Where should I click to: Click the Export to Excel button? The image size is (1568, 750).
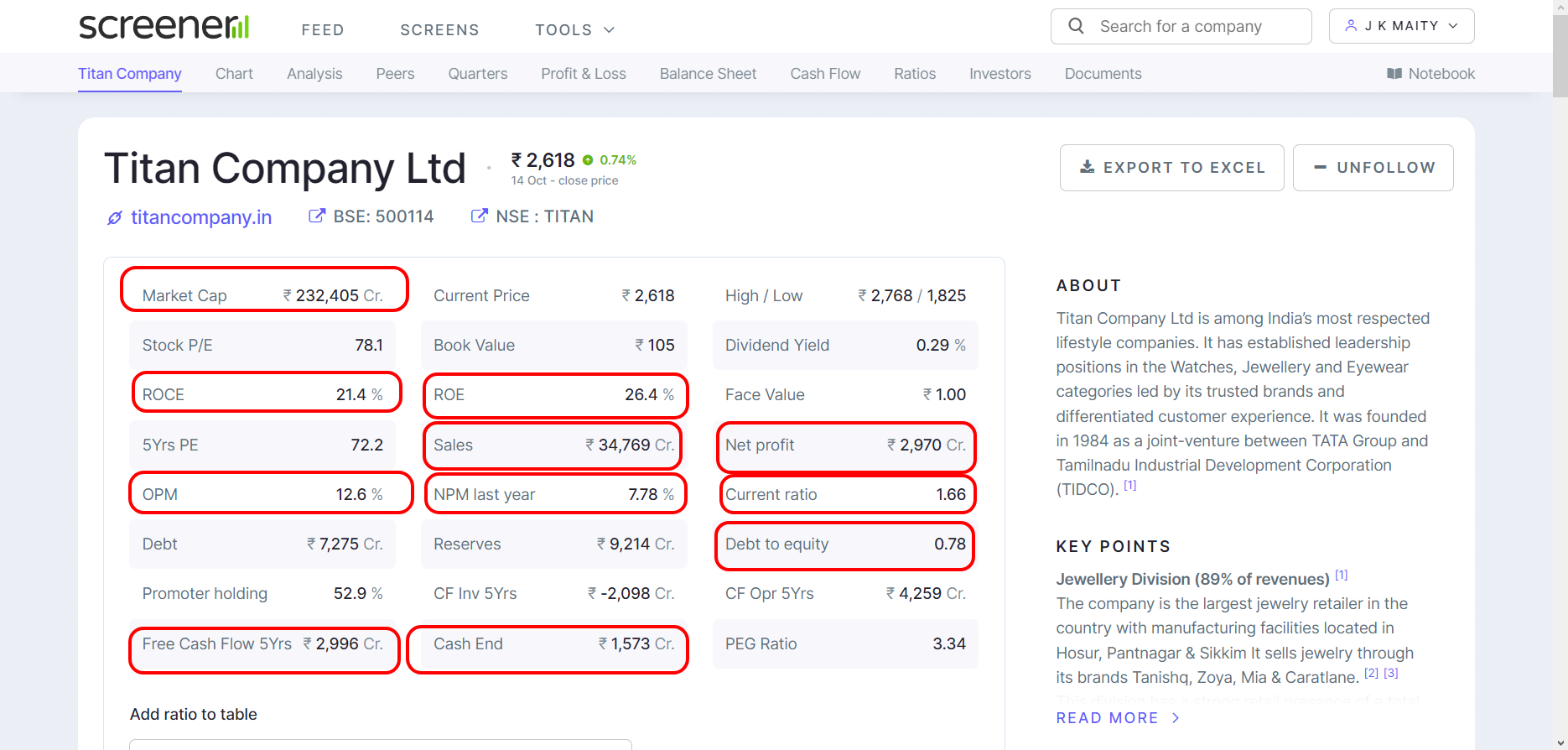[1171, 168]
